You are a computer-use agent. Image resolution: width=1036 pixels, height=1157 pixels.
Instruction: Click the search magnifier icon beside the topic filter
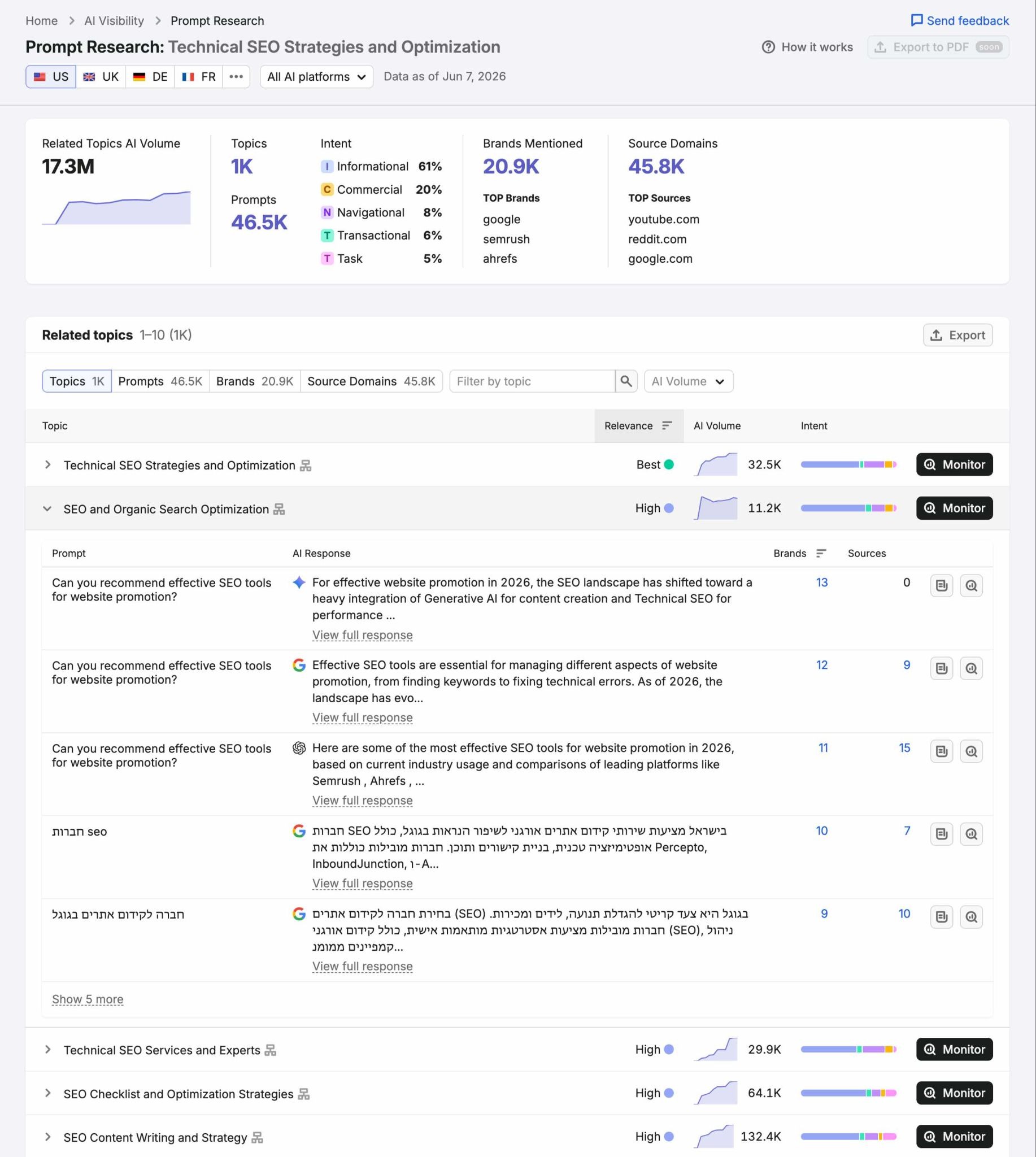(626, 381)
